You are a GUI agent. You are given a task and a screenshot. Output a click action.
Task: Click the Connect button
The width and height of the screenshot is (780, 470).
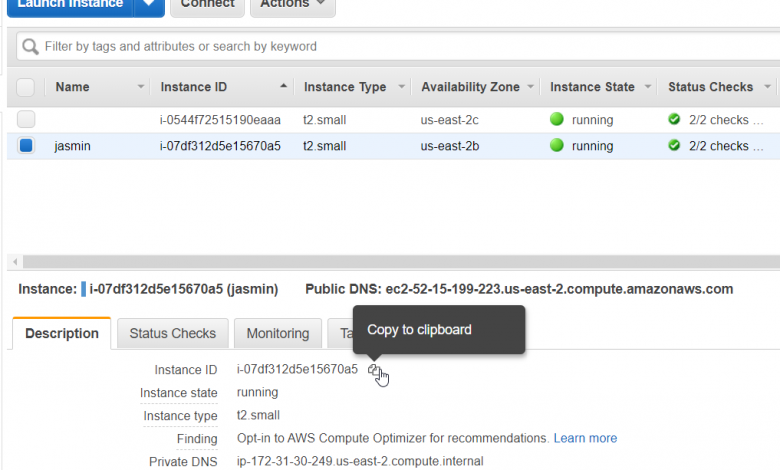click(207, 4)
